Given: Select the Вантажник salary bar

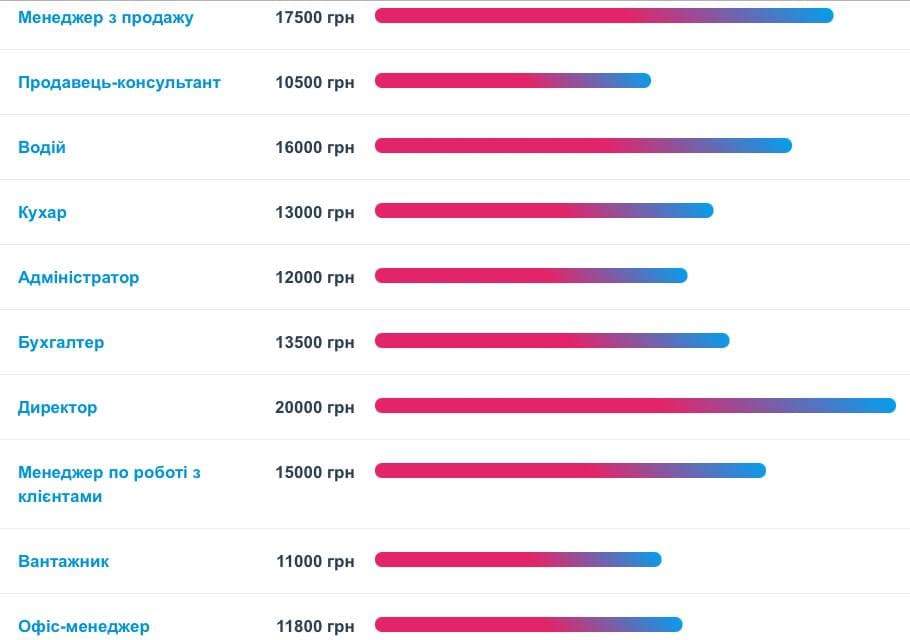Looking at the screenshot, I should 518,560.
